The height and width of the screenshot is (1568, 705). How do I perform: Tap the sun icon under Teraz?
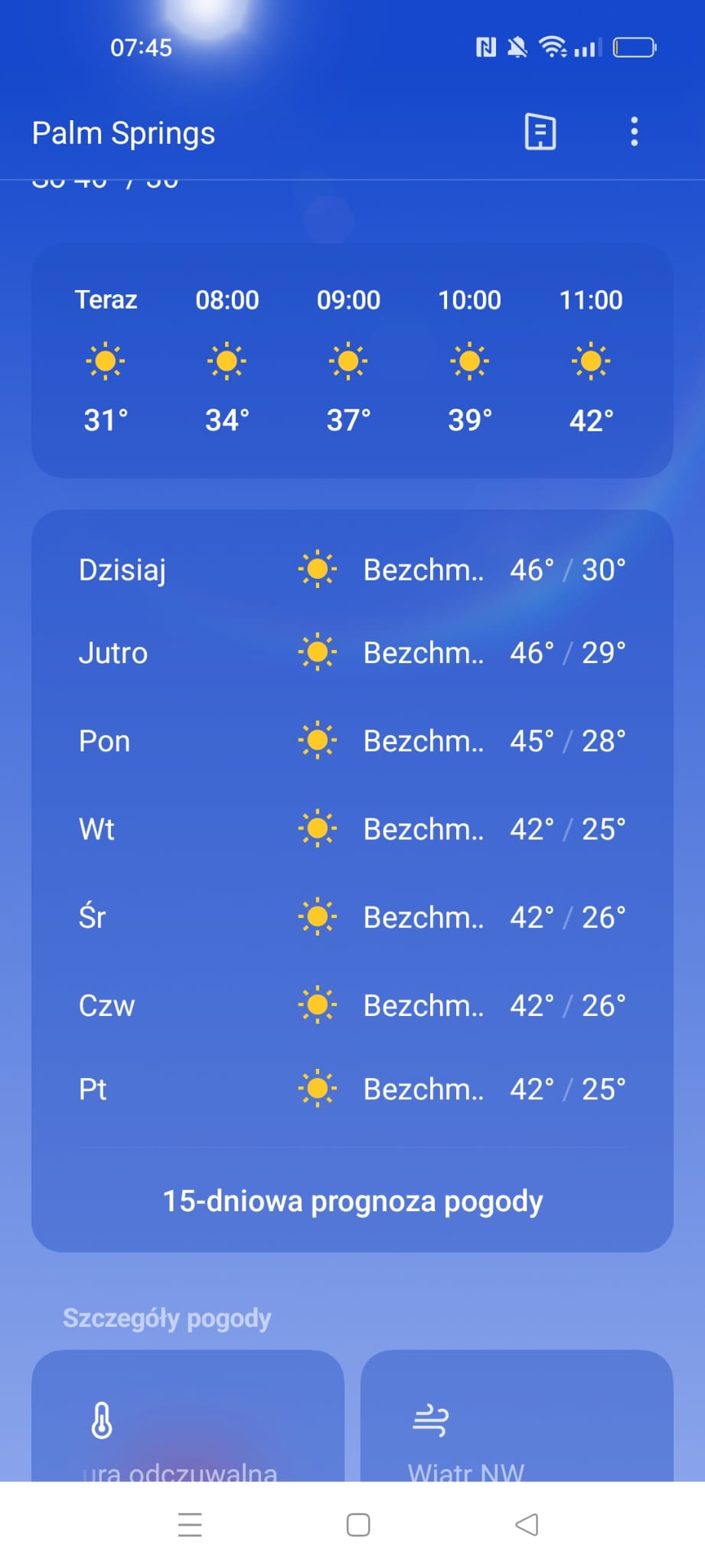pos(106,361)
